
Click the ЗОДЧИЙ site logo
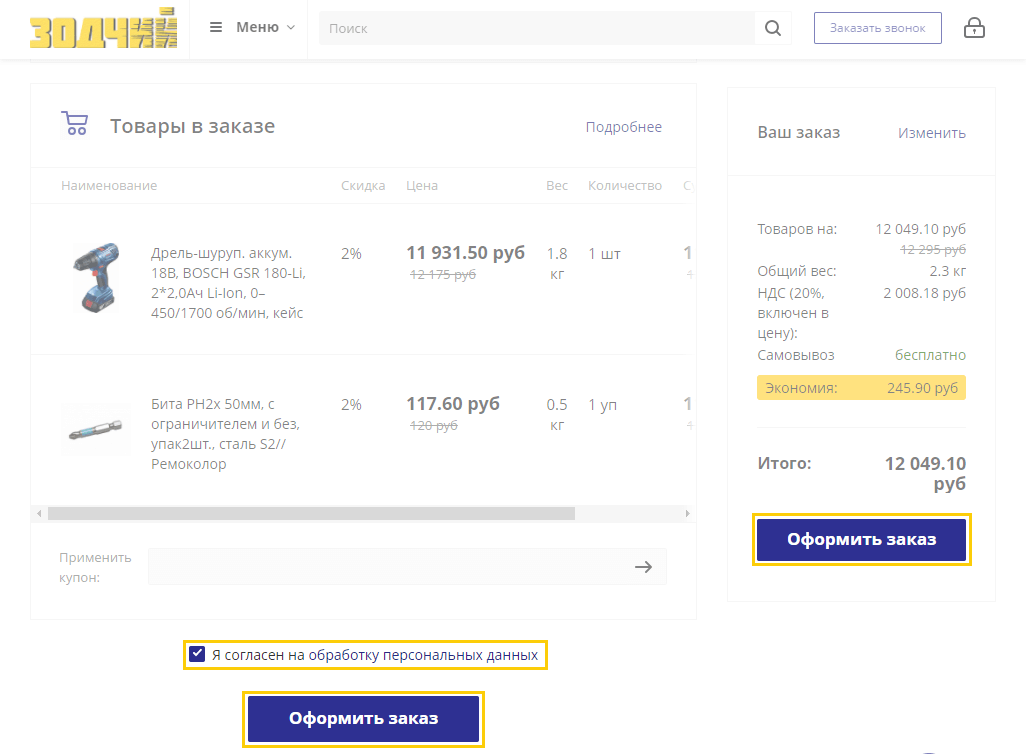pos(103,28)
